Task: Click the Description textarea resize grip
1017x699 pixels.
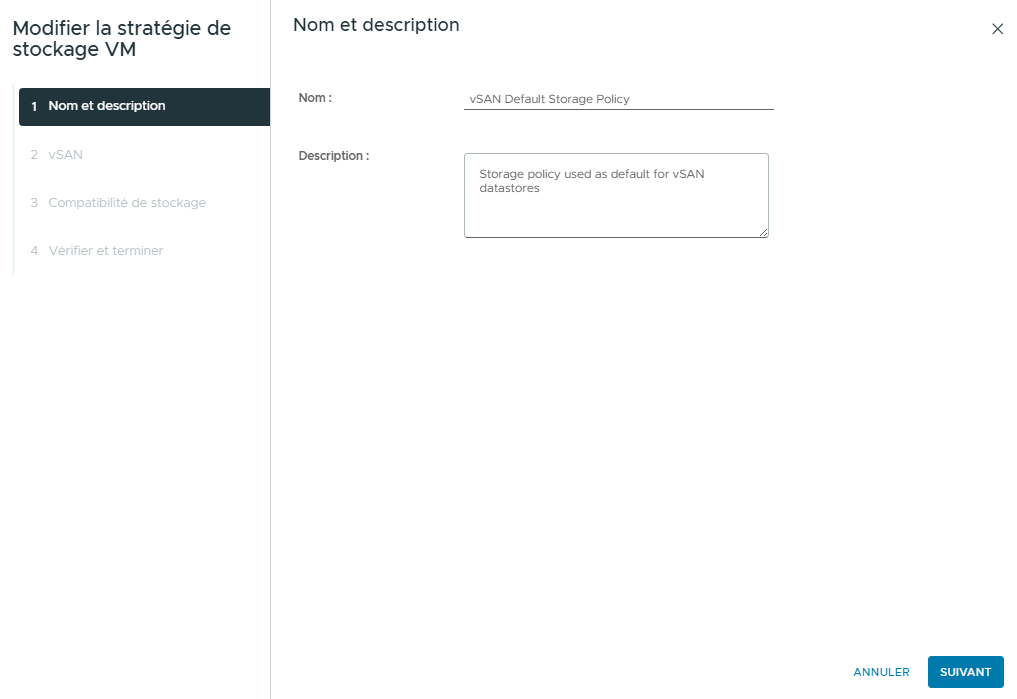Action: 764,233
